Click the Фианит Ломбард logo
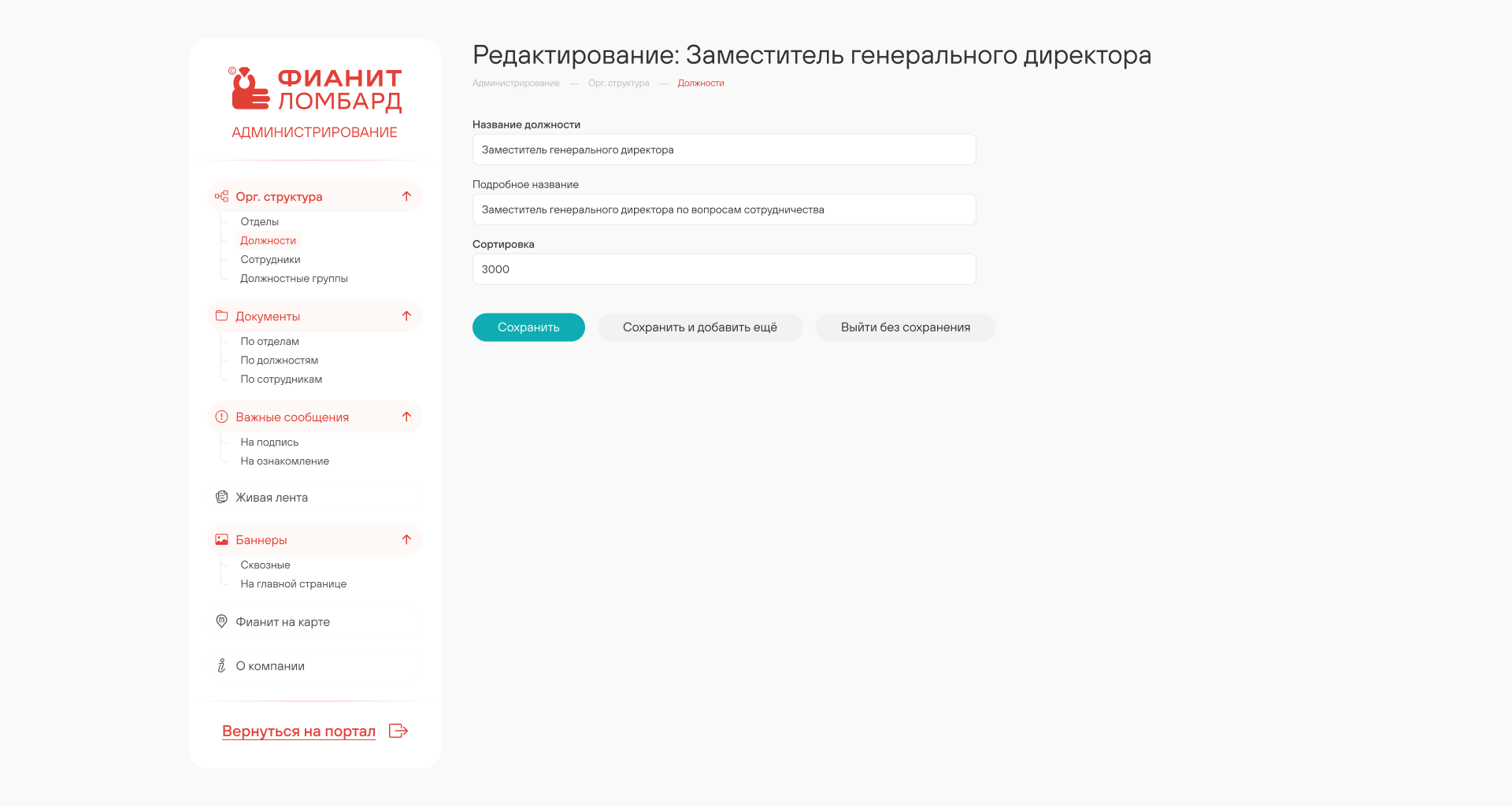The width and height of the screenshot is (1512, 807). pyautogui.click(x=315, y=89)
